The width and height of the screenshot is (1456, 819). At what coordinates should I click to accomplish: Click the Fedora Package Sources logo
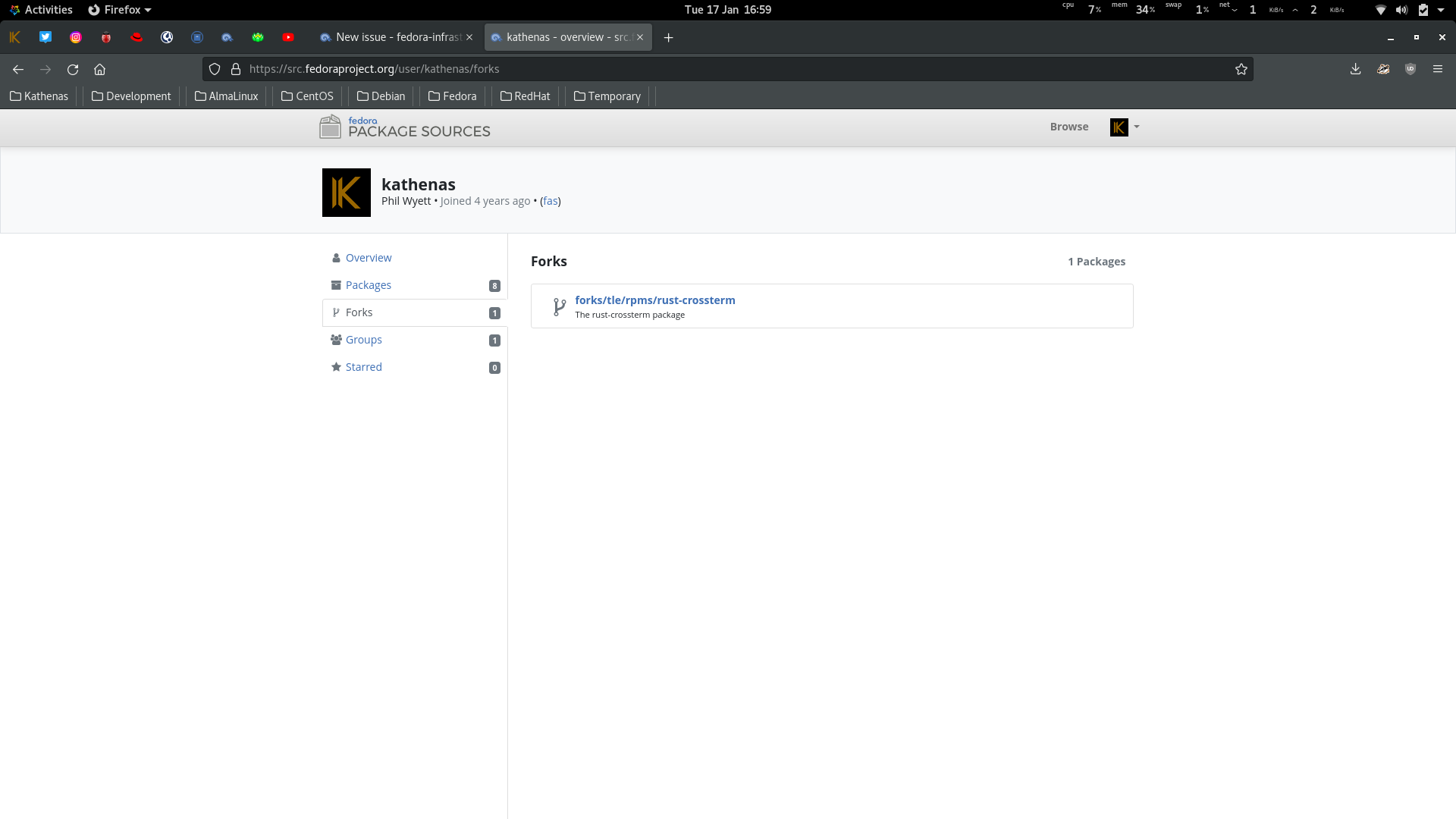[405, 127]
